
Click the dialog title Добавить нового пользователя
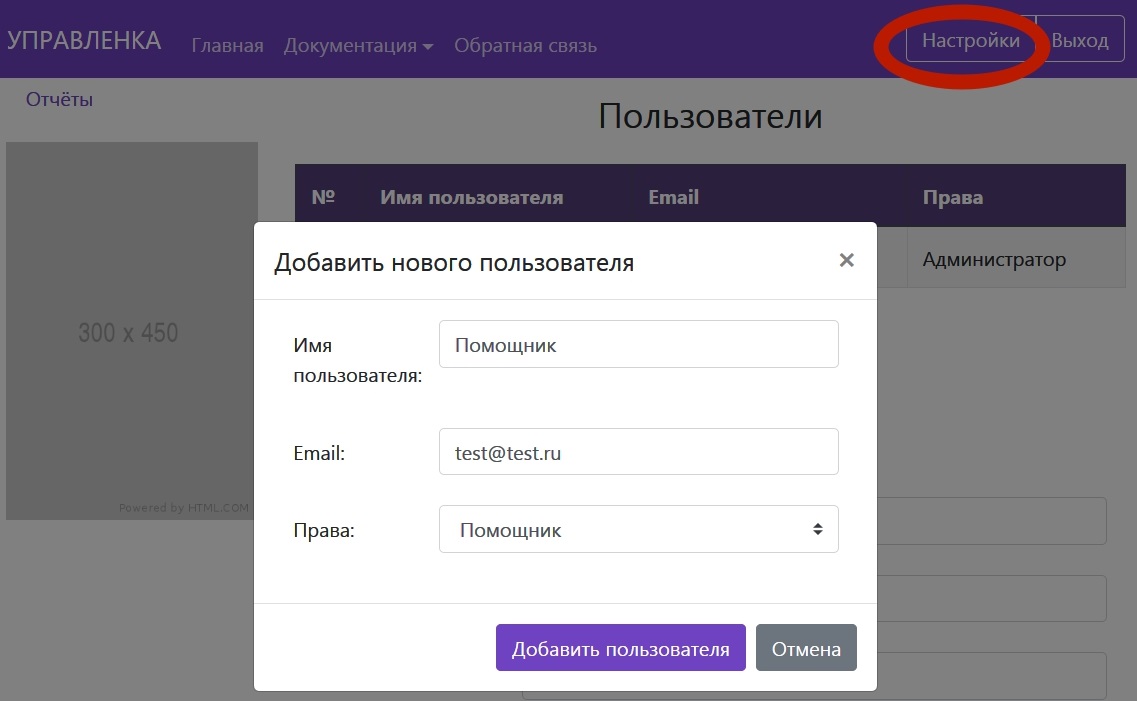(454, 263)
